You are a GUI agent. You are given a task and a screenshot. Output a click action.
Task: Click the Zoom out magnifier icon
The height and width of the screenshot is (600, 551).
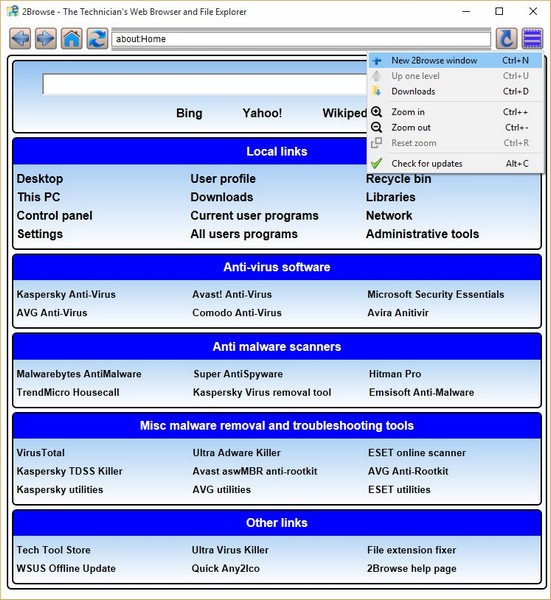pos(377,127)
